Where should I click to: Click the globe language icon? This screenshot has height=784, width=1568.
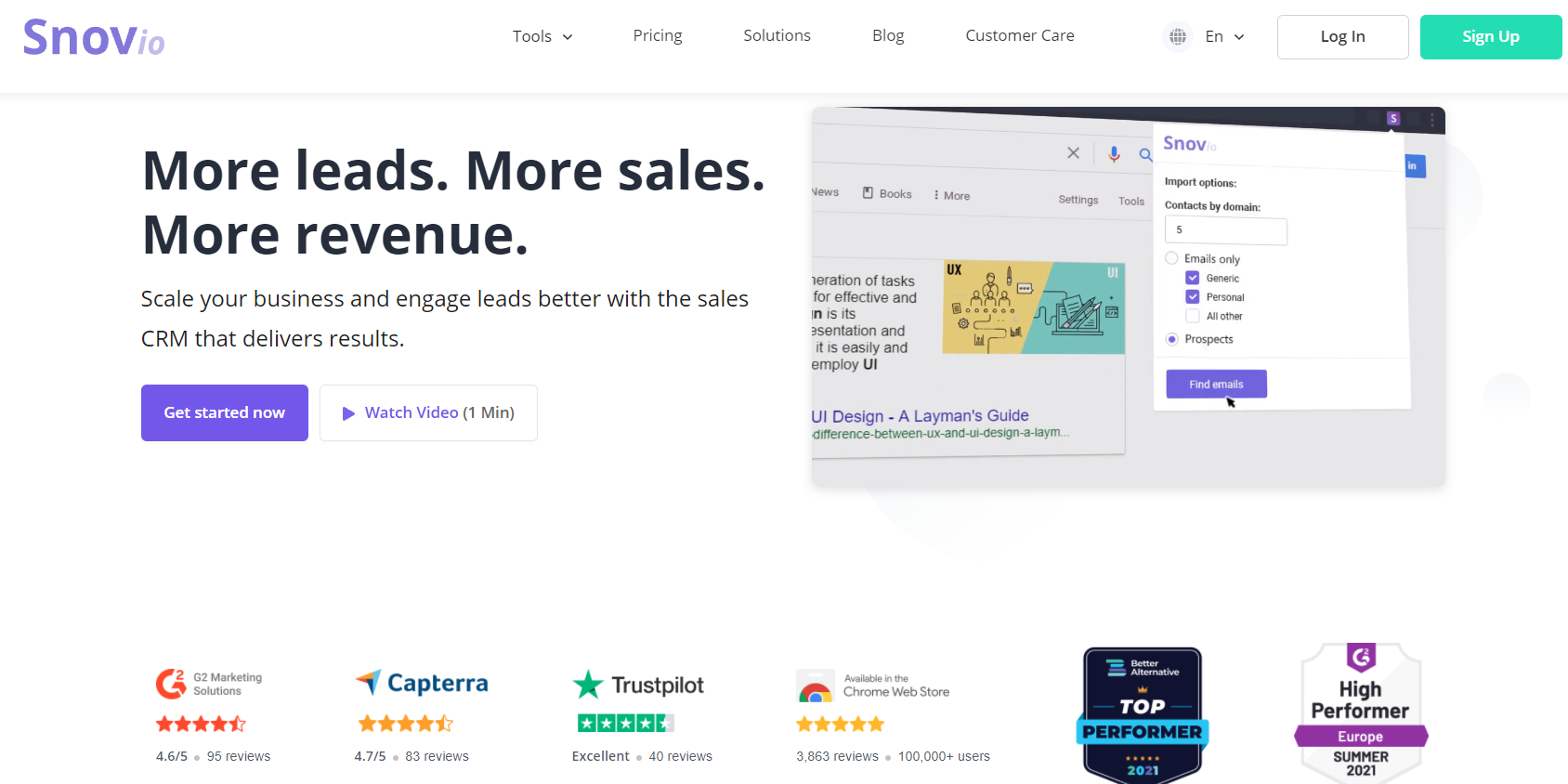tap(1178, 36)
